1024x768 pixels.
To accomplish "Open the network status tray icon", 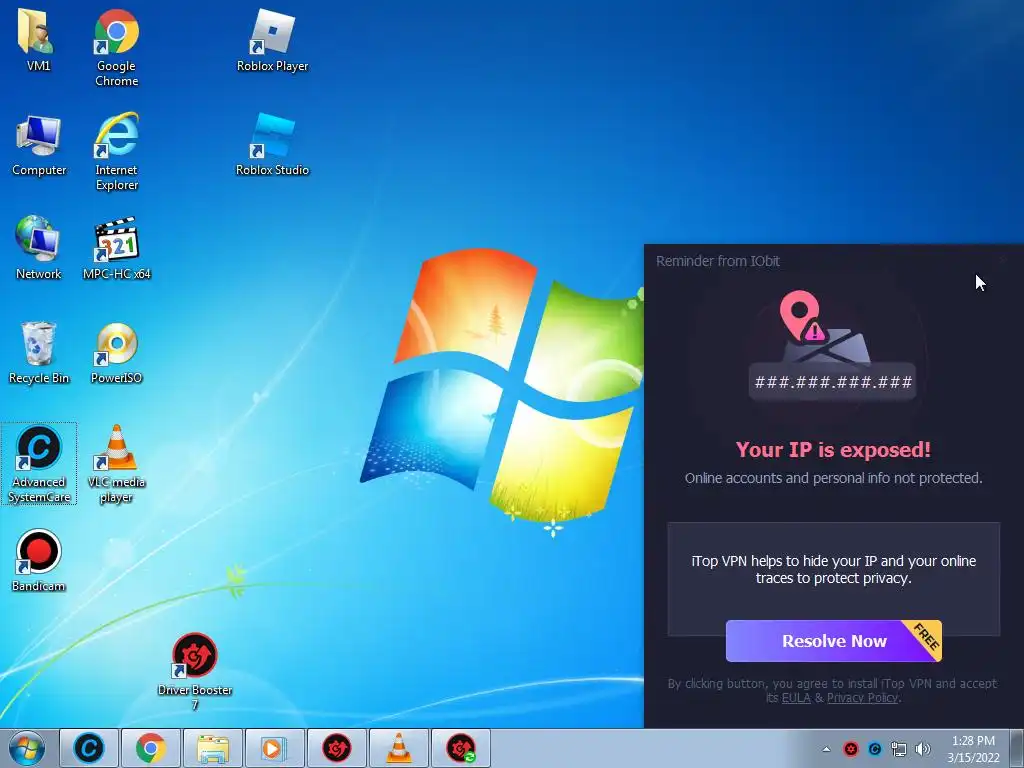I will 899,749.
